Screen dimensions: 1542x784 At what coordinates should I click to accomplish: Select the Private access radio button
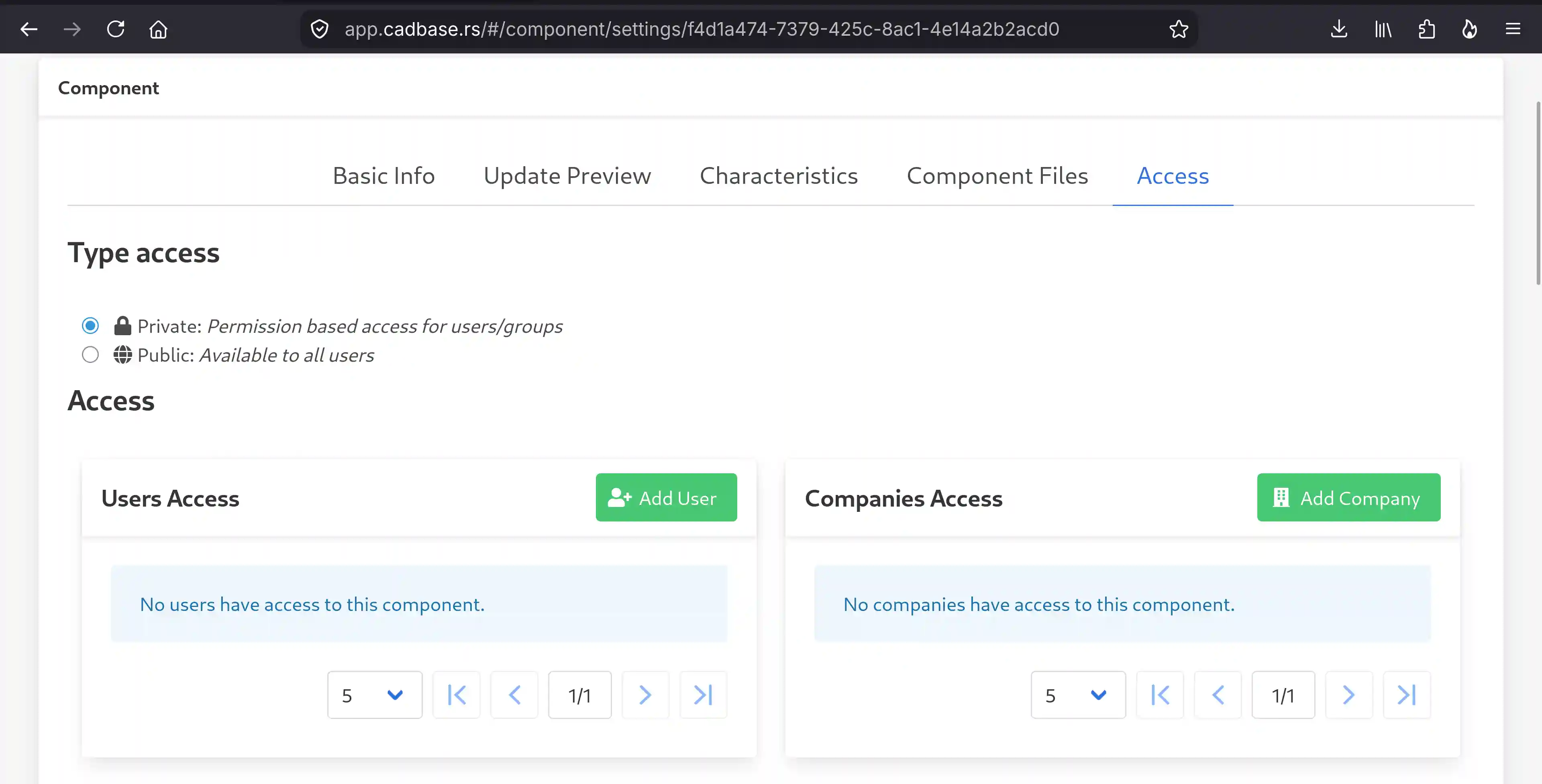click(x=90, y=326)
